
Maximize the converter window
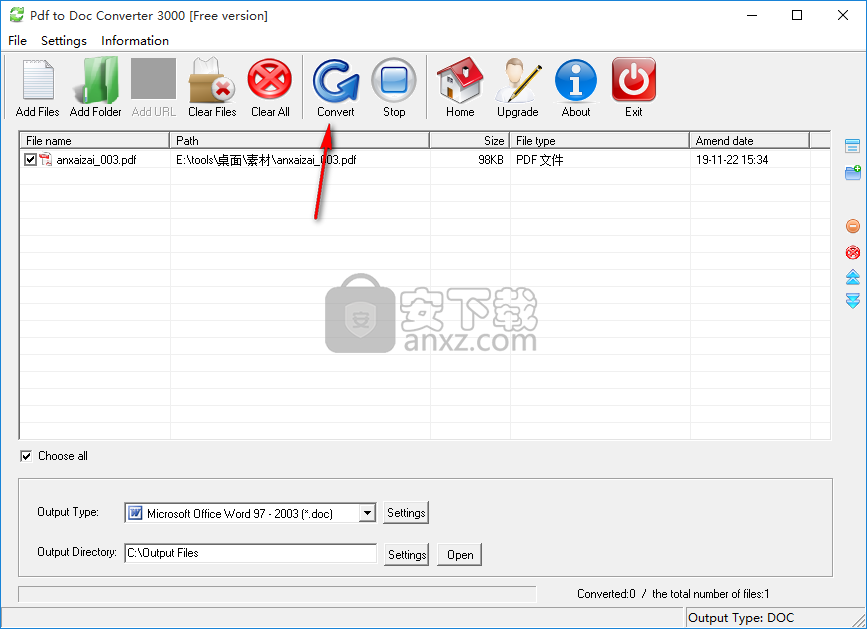click(797, 15)
